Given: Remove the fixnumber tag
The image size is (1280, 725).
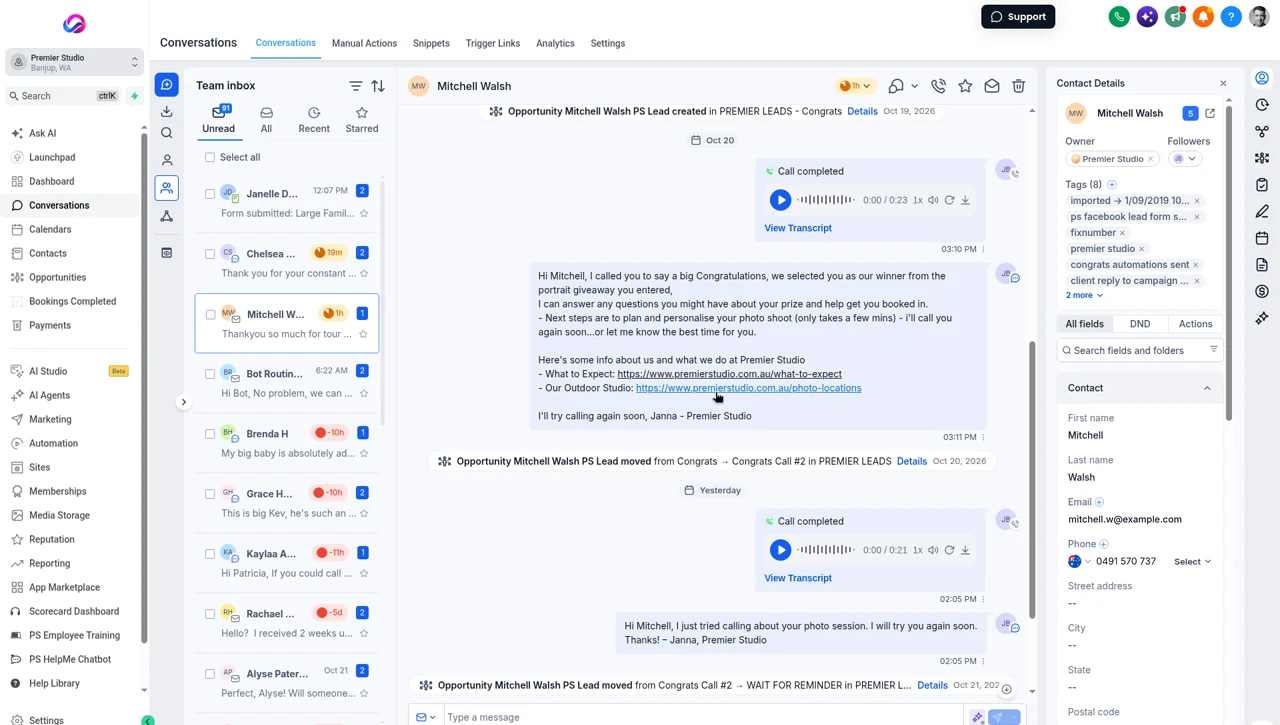Looking at the screenshot, I should [x=1122, y=233].
